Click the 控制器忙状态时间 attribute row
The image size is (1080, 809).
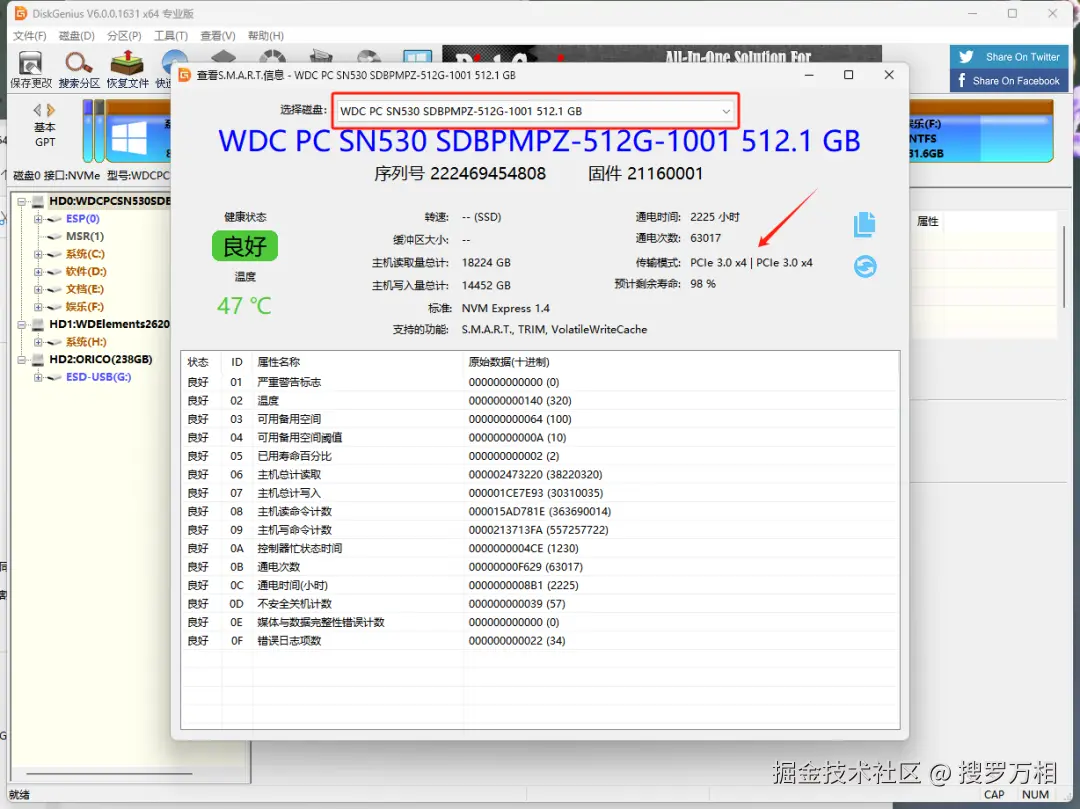(x=540, y=549)
